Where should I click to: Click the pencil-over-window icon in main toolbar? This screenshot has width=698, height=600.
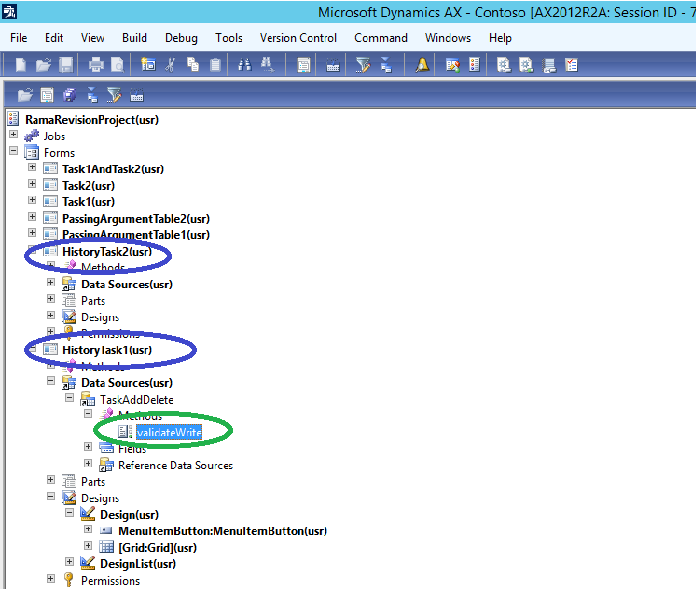click(x=452, y=65)
